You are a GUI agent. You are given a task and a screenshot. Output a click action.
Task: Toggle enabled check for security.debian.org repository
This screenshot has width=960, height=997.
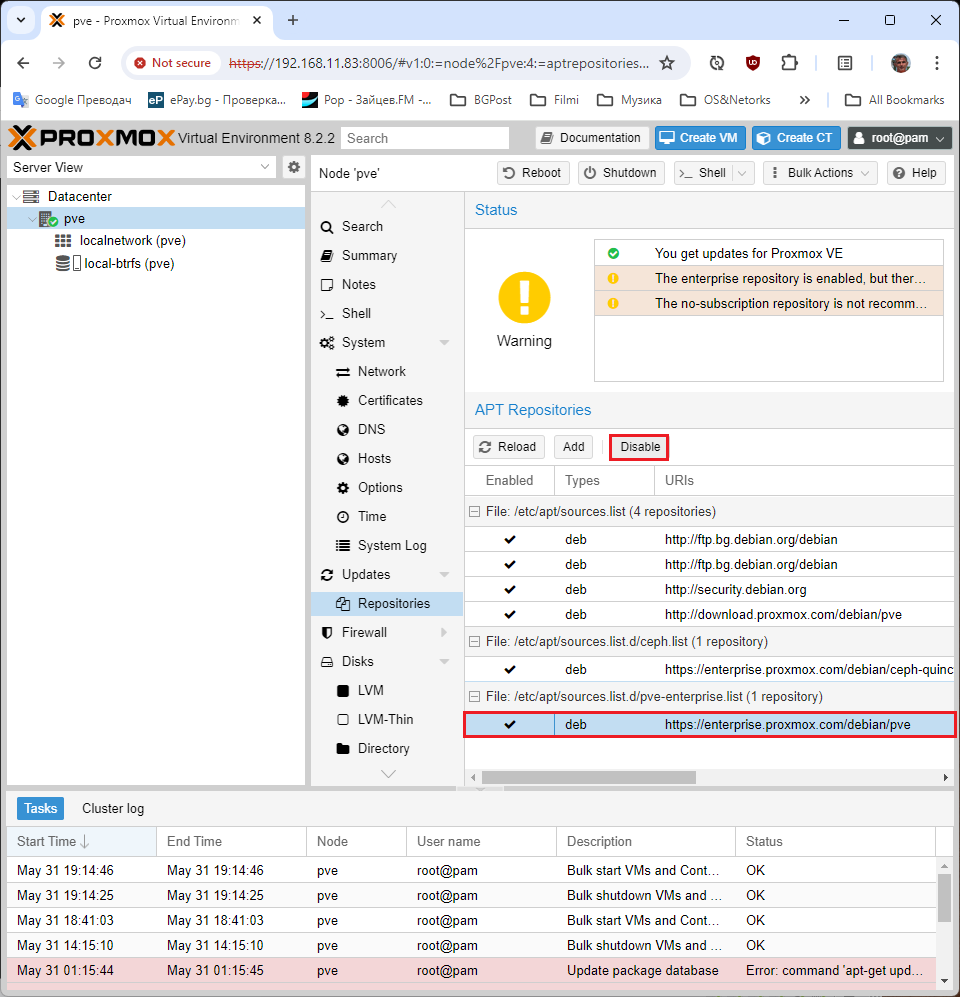pyautogui.click(x=510, y=589)
